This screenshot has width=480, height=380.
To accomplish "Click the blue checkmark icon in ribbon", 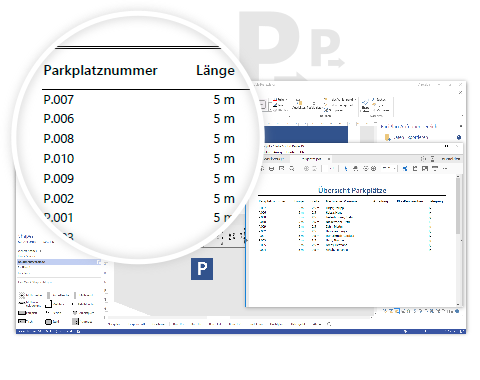I will click(365, 103).
